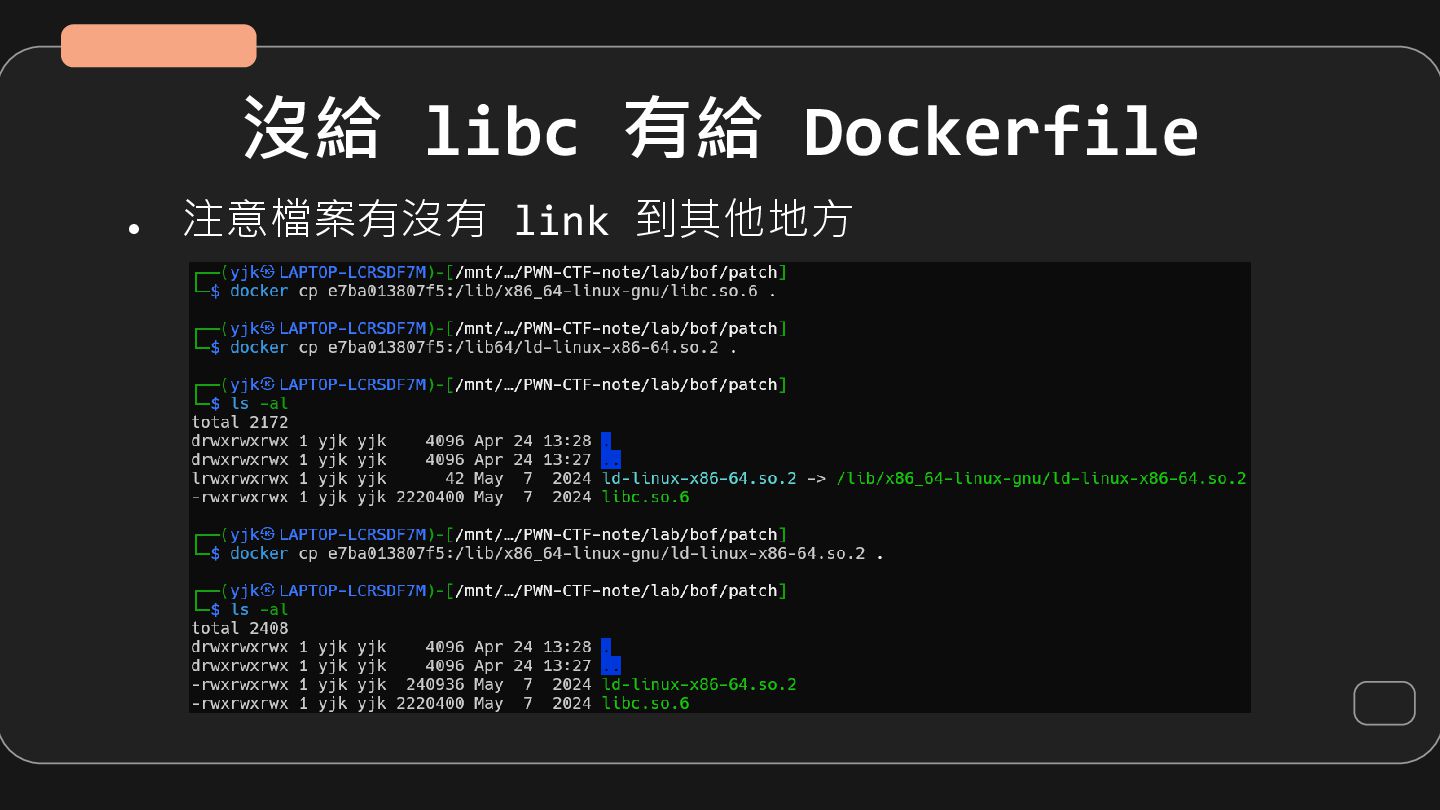Click the "docker cp" command copying libc.so.6

pos(503,291)
